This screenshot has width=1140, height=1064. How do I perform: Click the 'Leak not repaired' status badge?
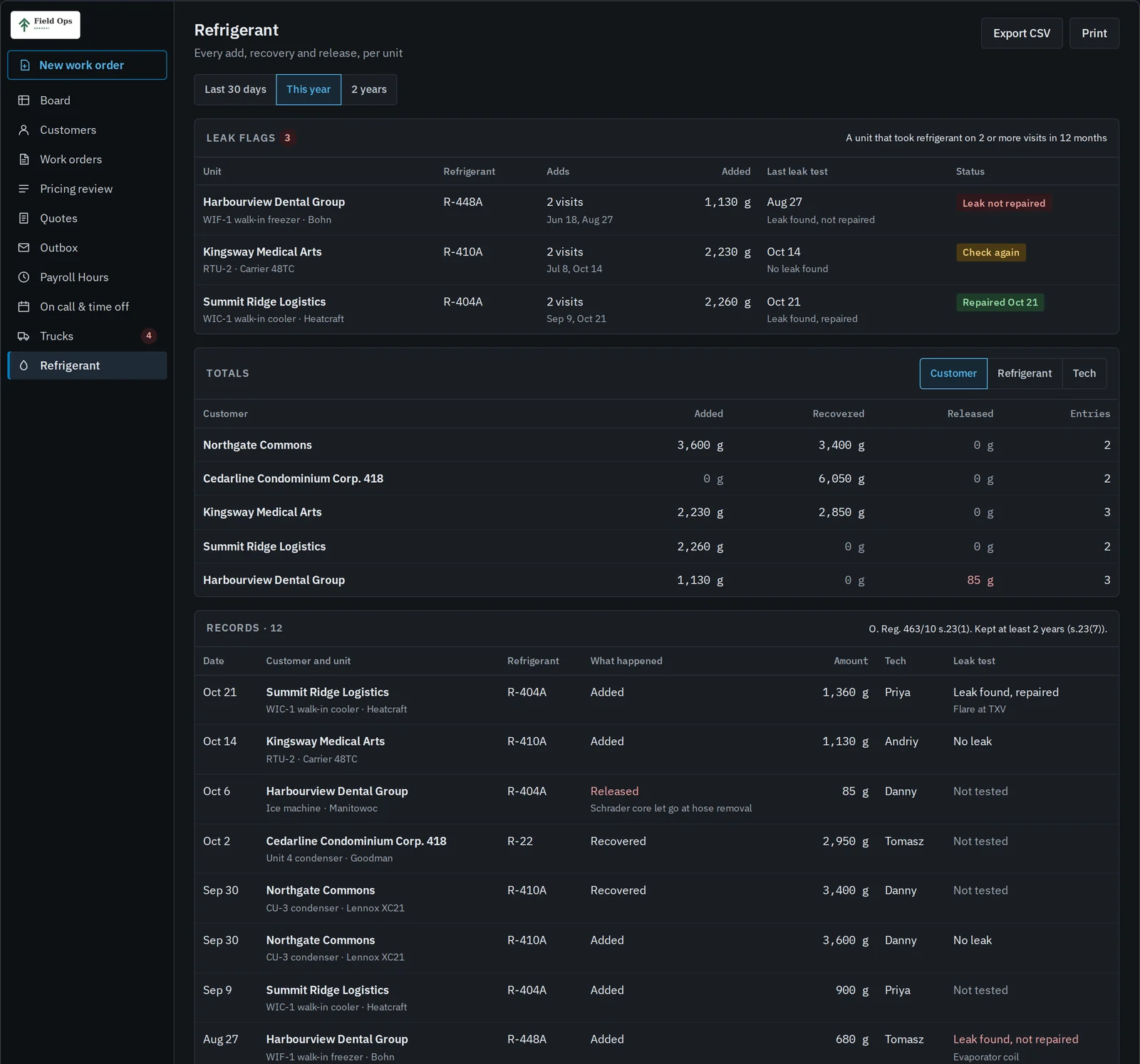[1004, 203]
